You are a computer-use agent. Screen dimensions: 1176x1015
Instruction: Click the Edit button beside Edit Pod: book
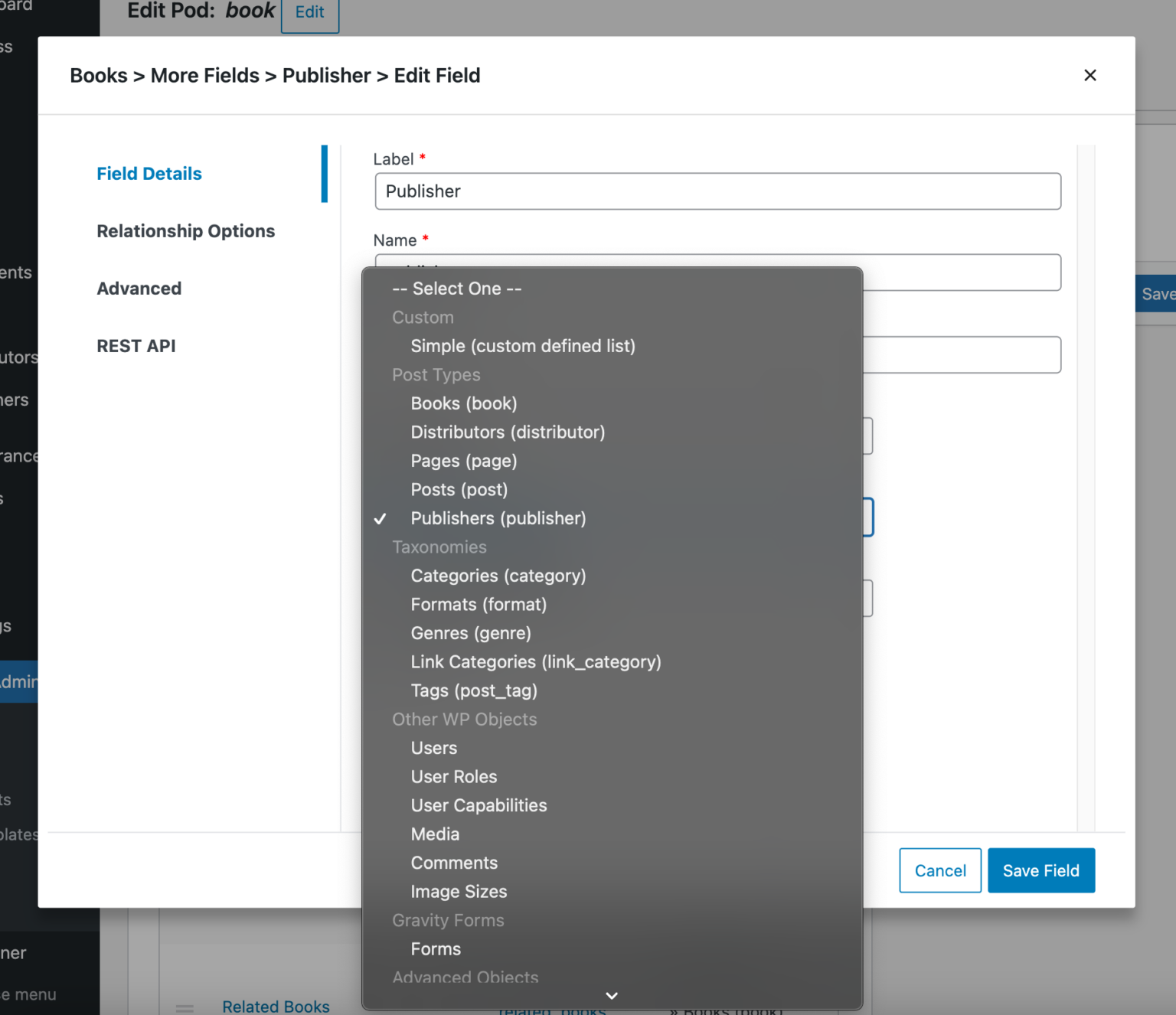pyautogui.click(x=309, y=12)
